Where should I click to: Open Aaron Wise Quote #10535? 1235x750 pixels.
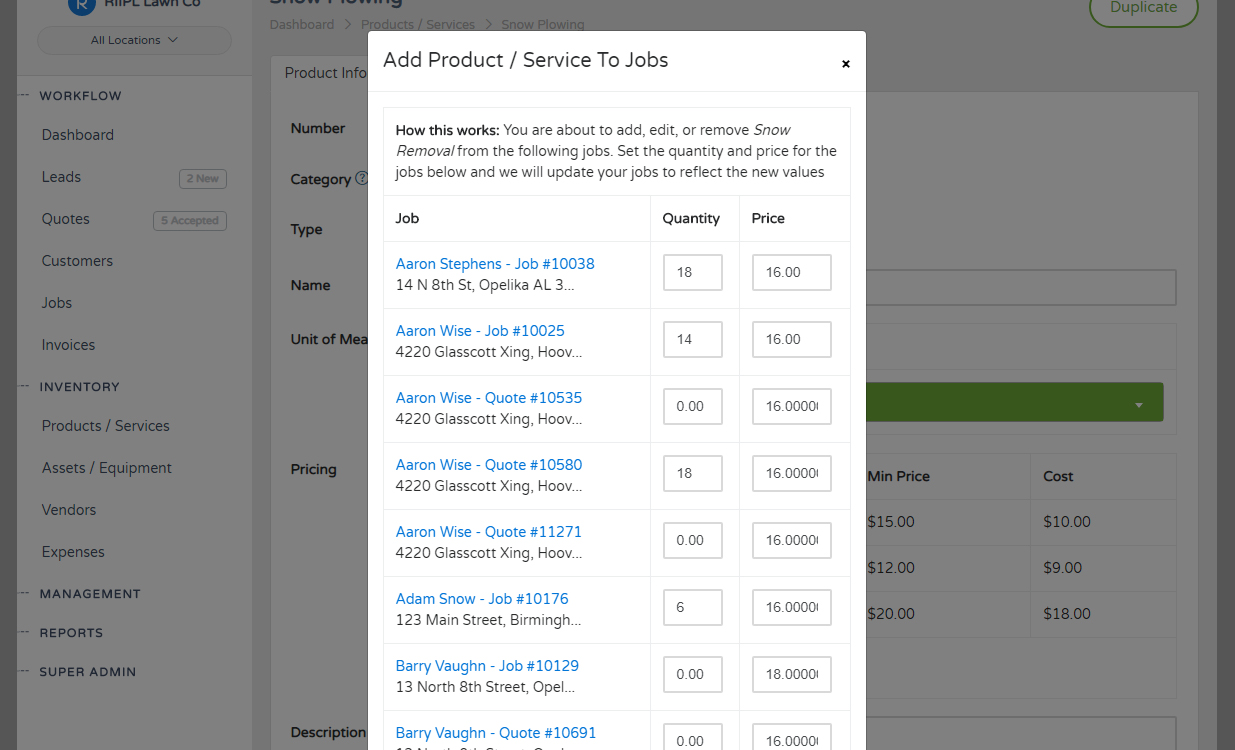[x=488, y=397]
